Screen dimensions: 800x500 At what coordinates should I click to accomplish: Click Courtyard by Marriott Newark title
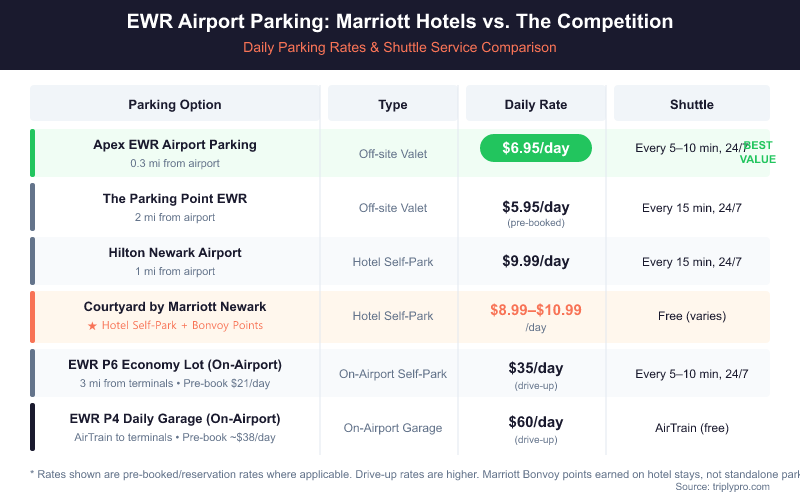pyautogui.click(x=175, y=307)
